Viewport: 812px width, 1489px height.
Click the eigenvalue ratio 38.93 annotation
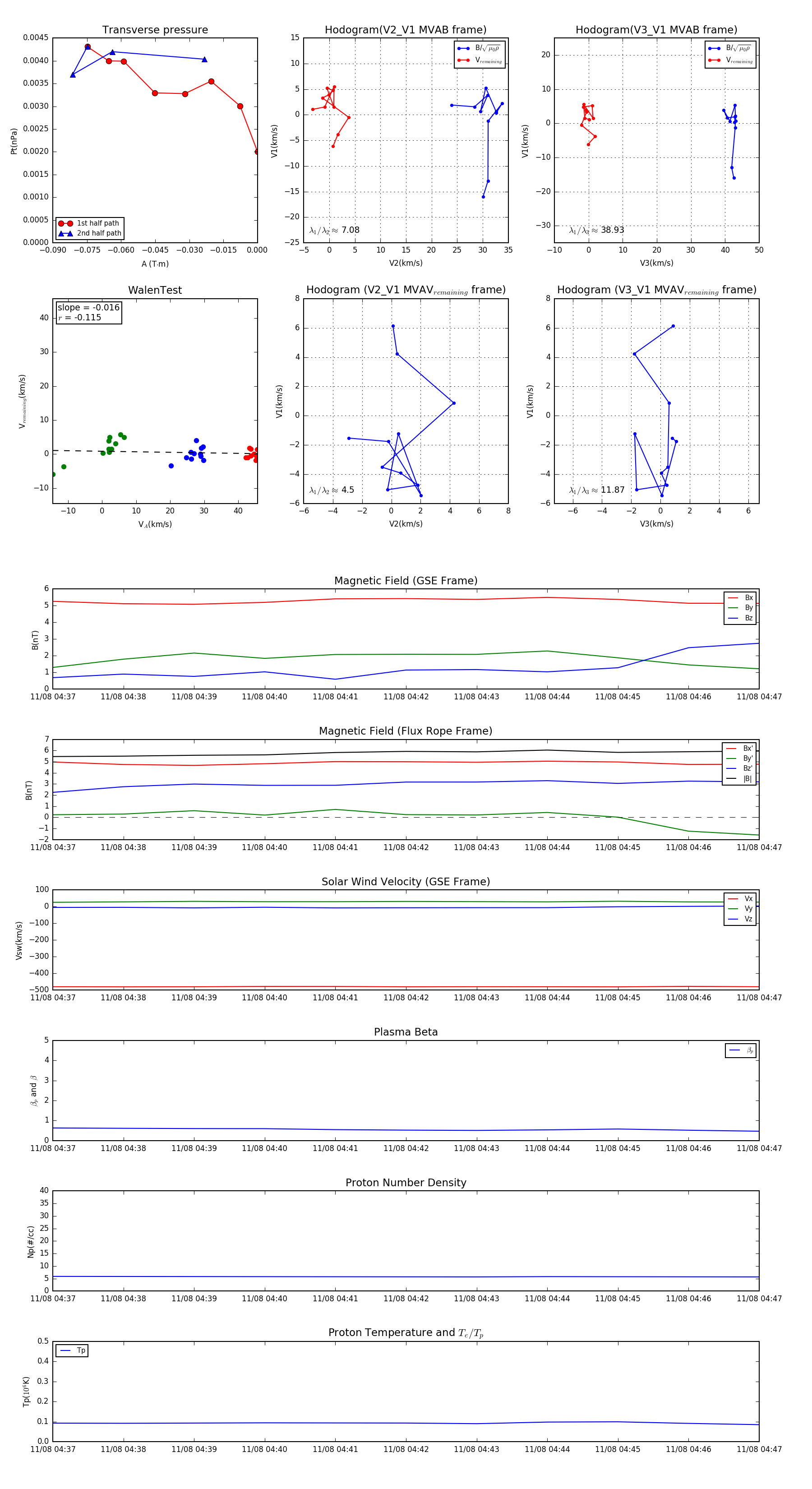pos(596,230)
